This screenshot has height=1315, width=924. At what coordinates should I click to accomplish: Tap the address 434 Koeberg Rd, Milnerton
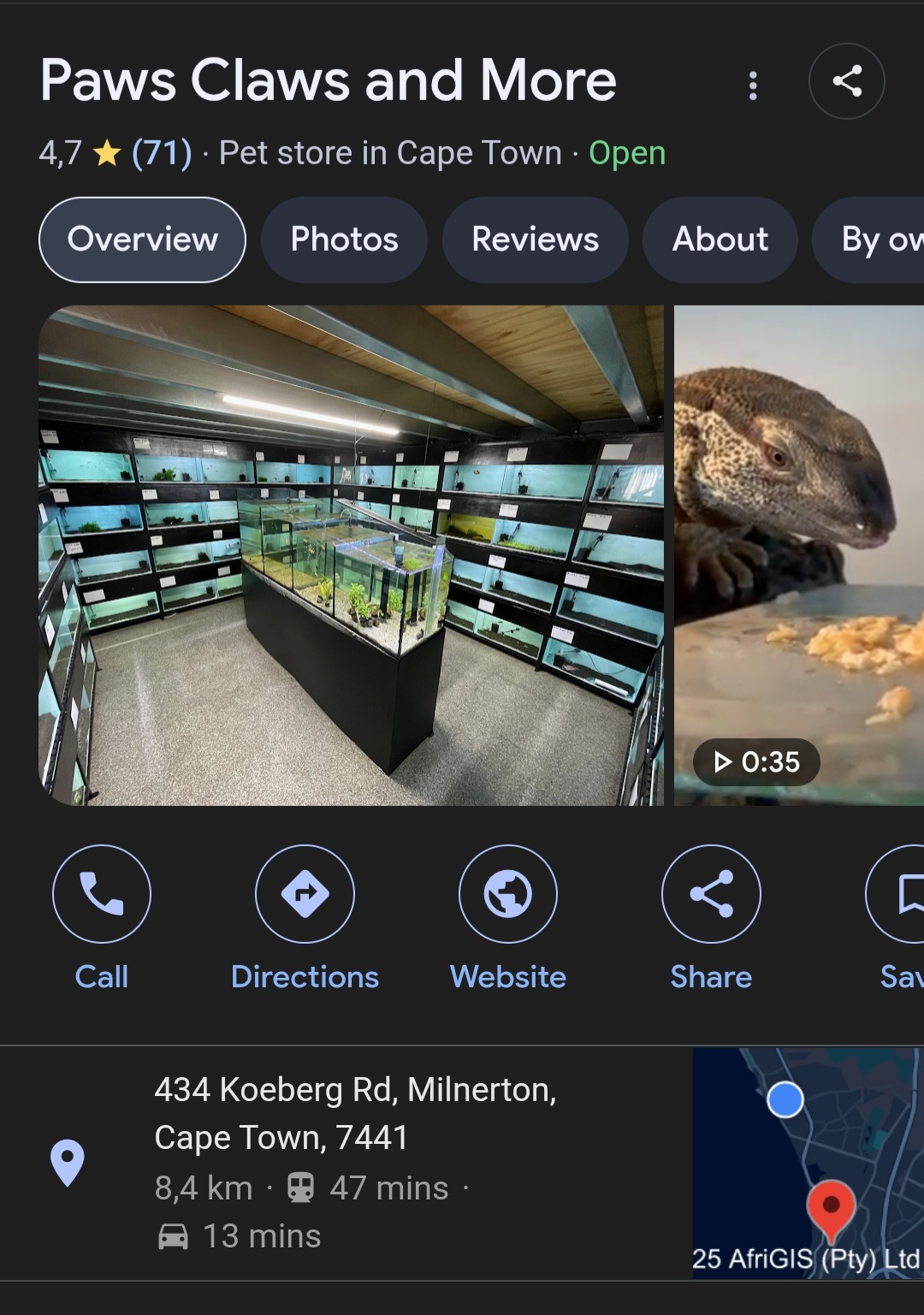(355, 1114)
